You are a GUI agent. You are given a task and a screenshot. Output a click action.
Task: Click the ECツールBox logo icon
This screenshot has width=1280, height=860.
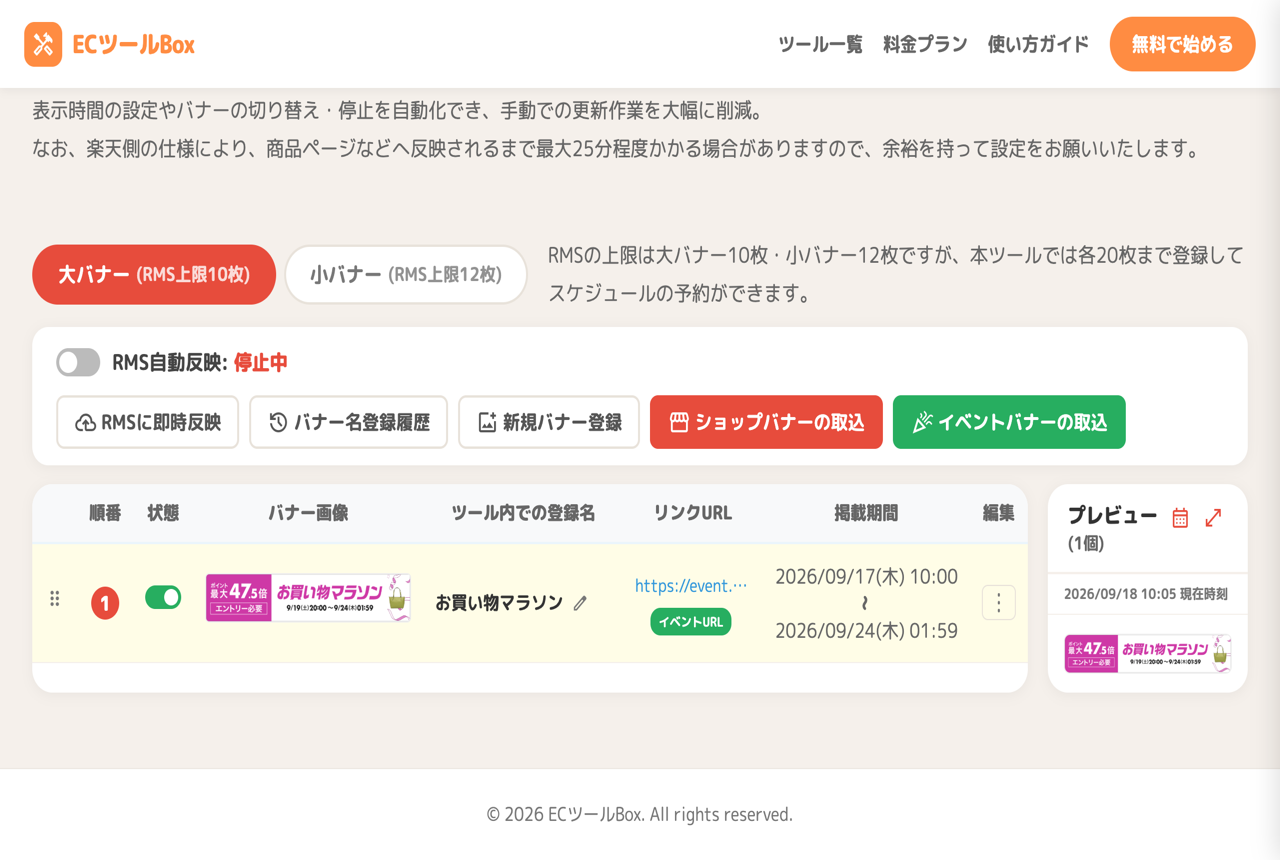point(43,44)
